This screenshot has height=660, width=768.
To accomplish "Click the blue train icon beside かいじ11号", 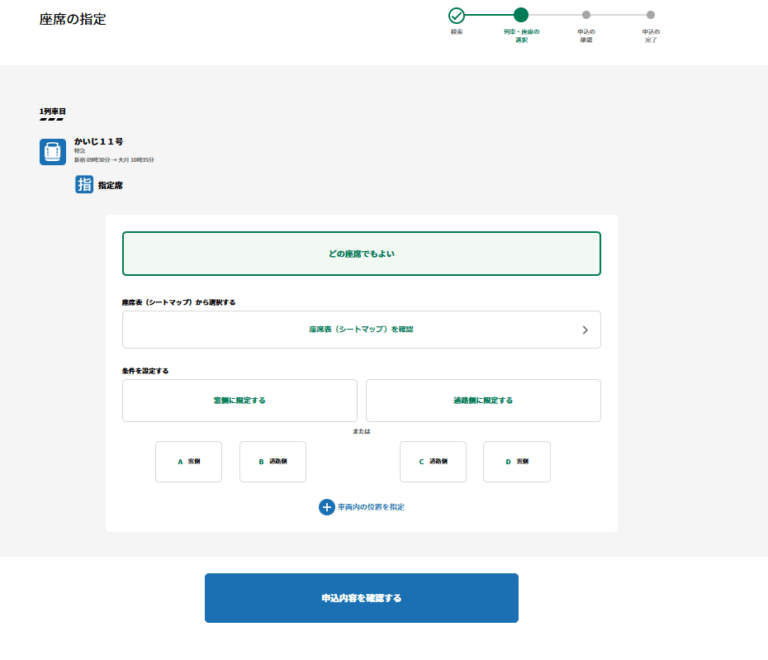I will coord(53,151).
